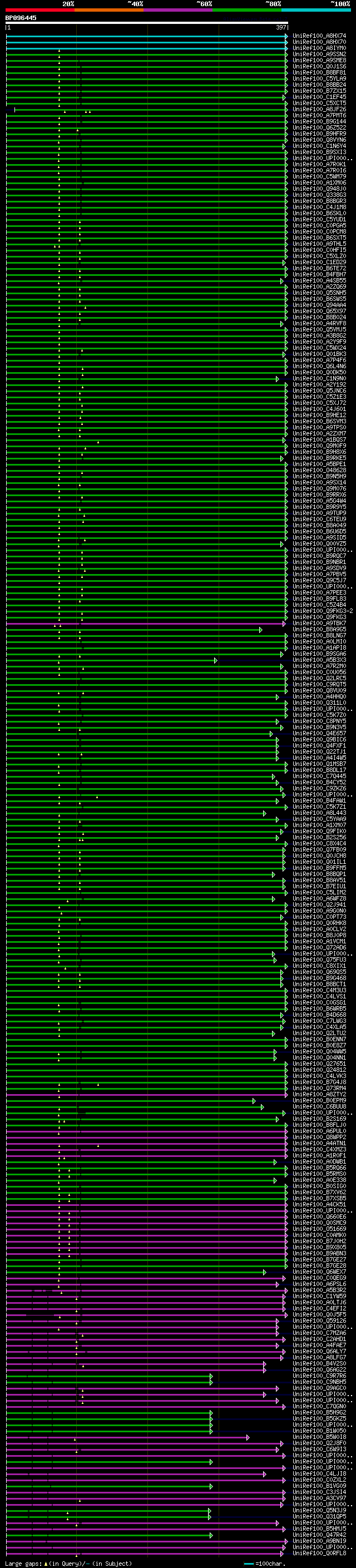This screenshot has height=1568, width=356.
Task: Select hit label UniRef100_Q8VYN6
Action: 319,140
